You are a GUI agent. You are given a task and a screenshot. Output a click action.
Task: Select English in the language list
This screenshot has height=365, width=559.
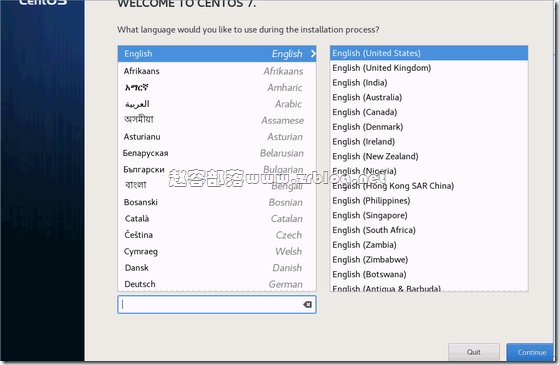point(217,53)
